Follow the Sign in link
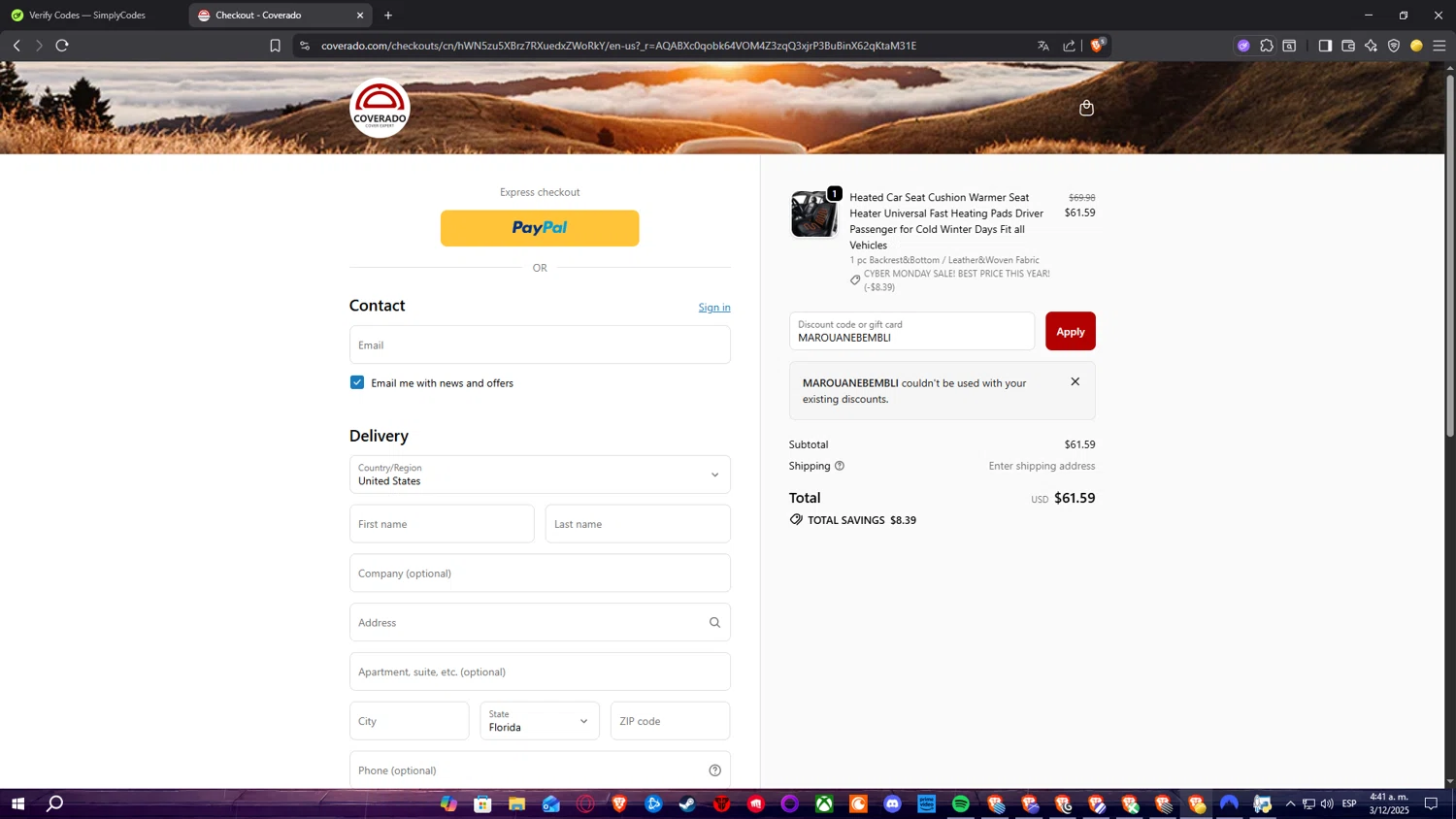The width and height of the screenshot is (1456, 819). (714, 308)
